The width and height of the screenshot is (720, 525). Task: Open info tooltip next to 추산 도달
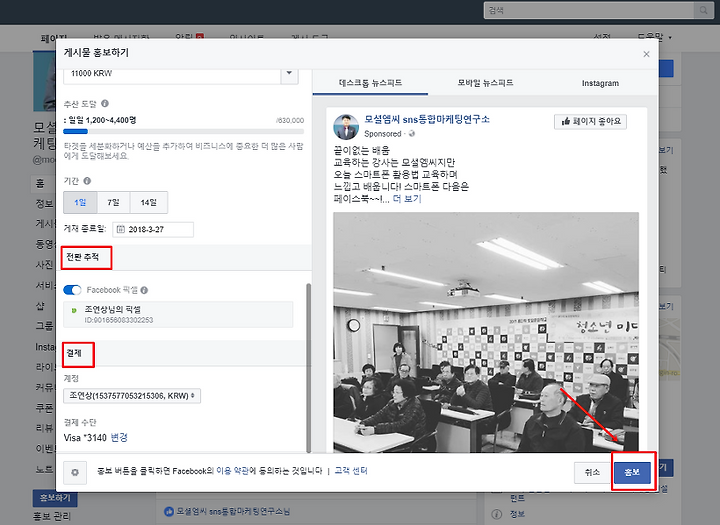105,104
